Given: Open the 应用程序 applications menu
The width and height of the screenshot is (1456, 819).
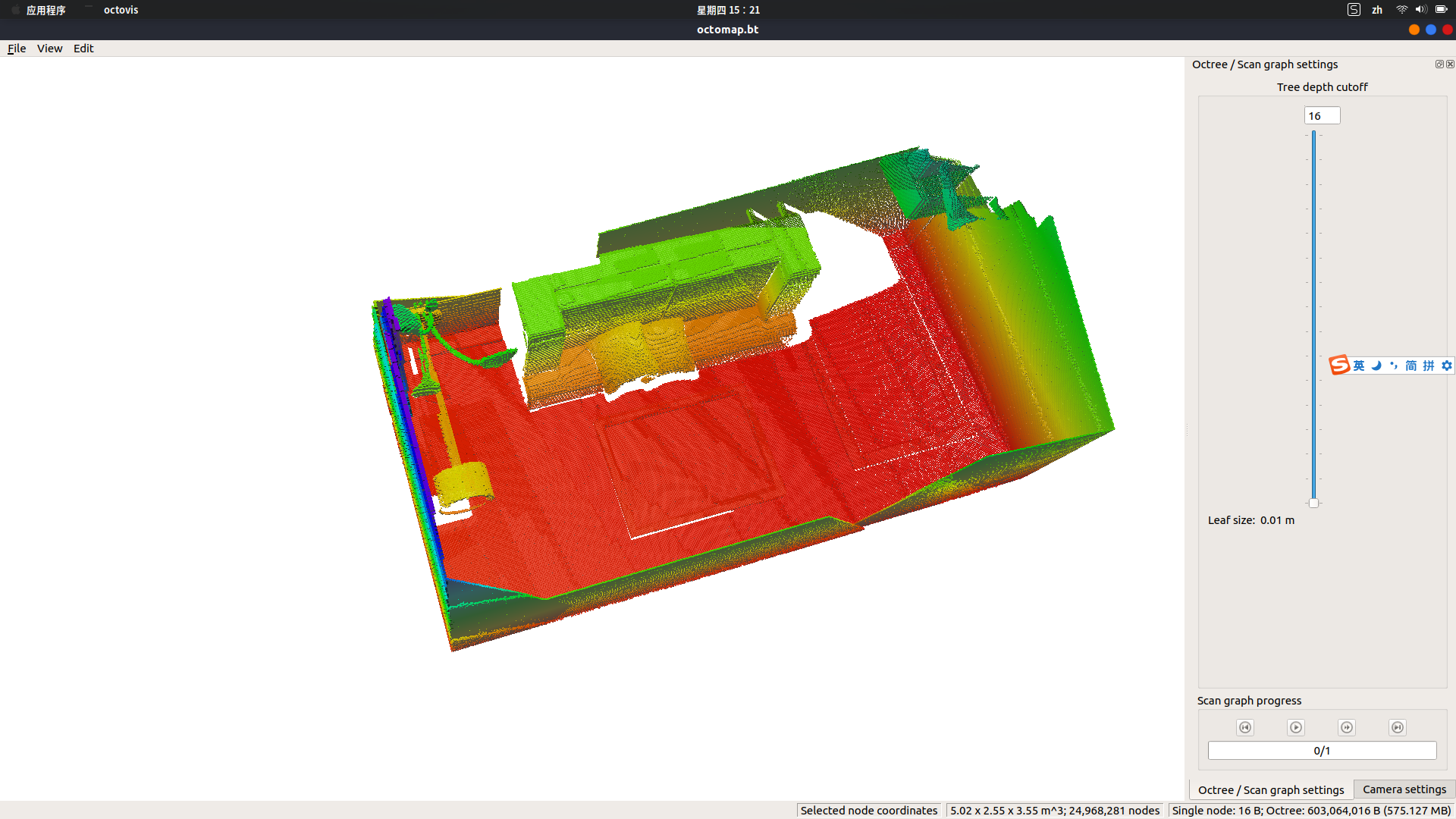Looking at the screenshot, I should point(45,10).
